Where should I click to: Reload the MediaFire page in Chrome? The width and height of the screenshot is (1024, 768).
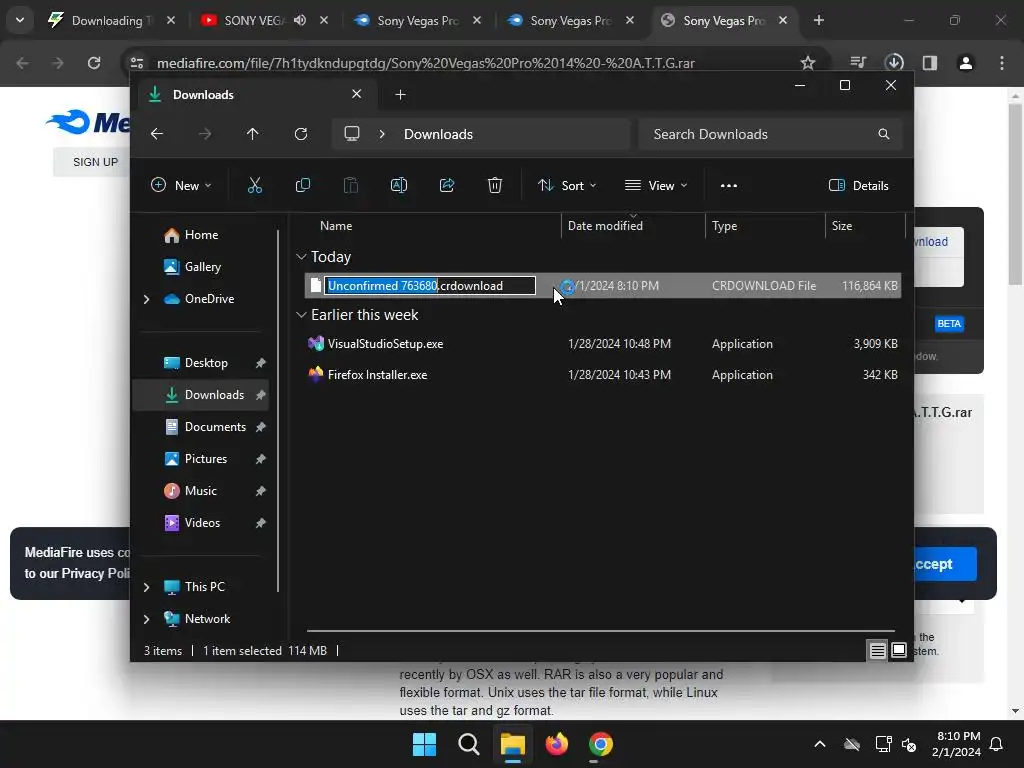pyautogui.click(x=94, y=63)
